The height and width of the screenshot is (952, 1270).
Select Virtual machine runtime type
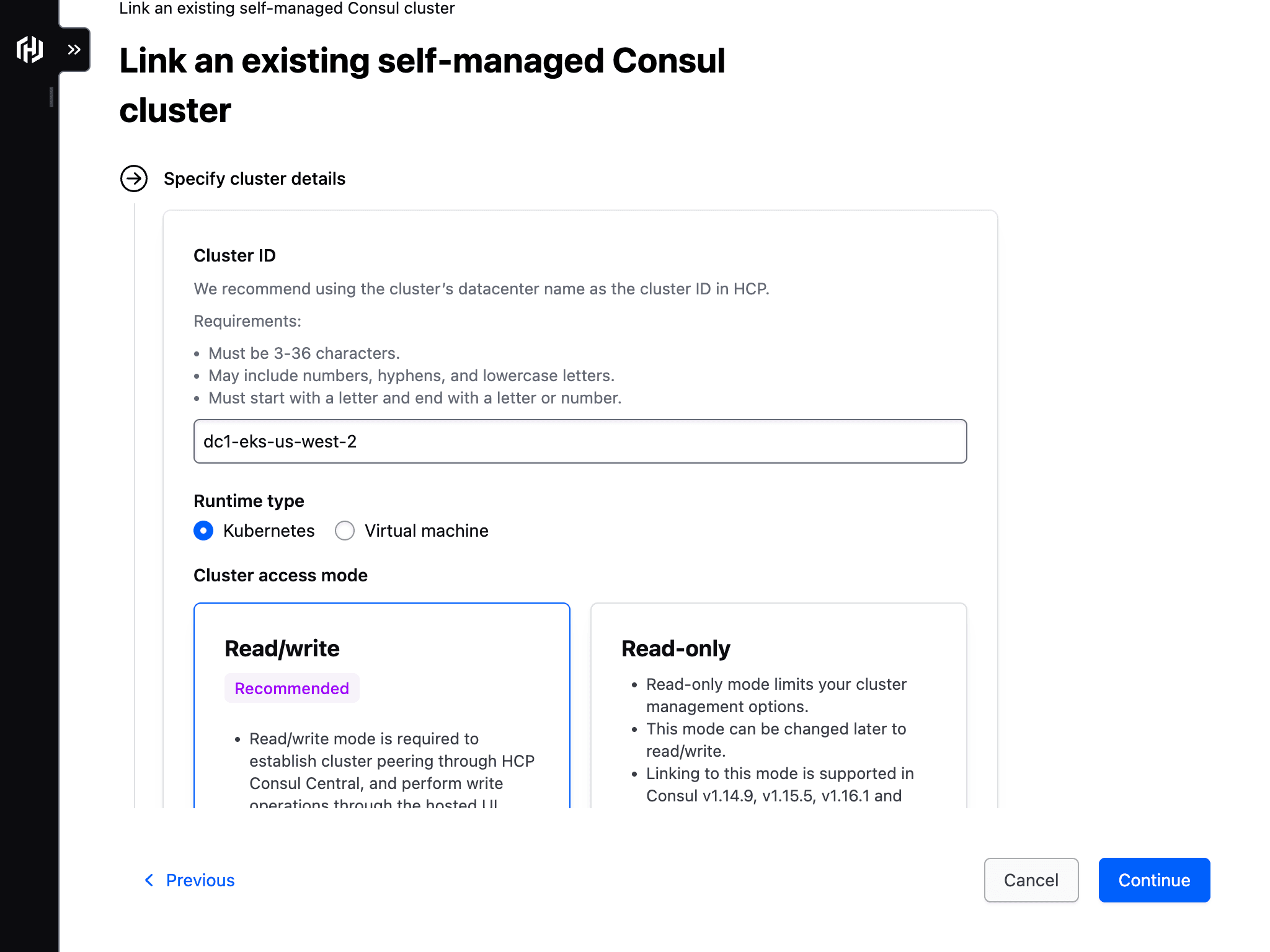[344, 531]
